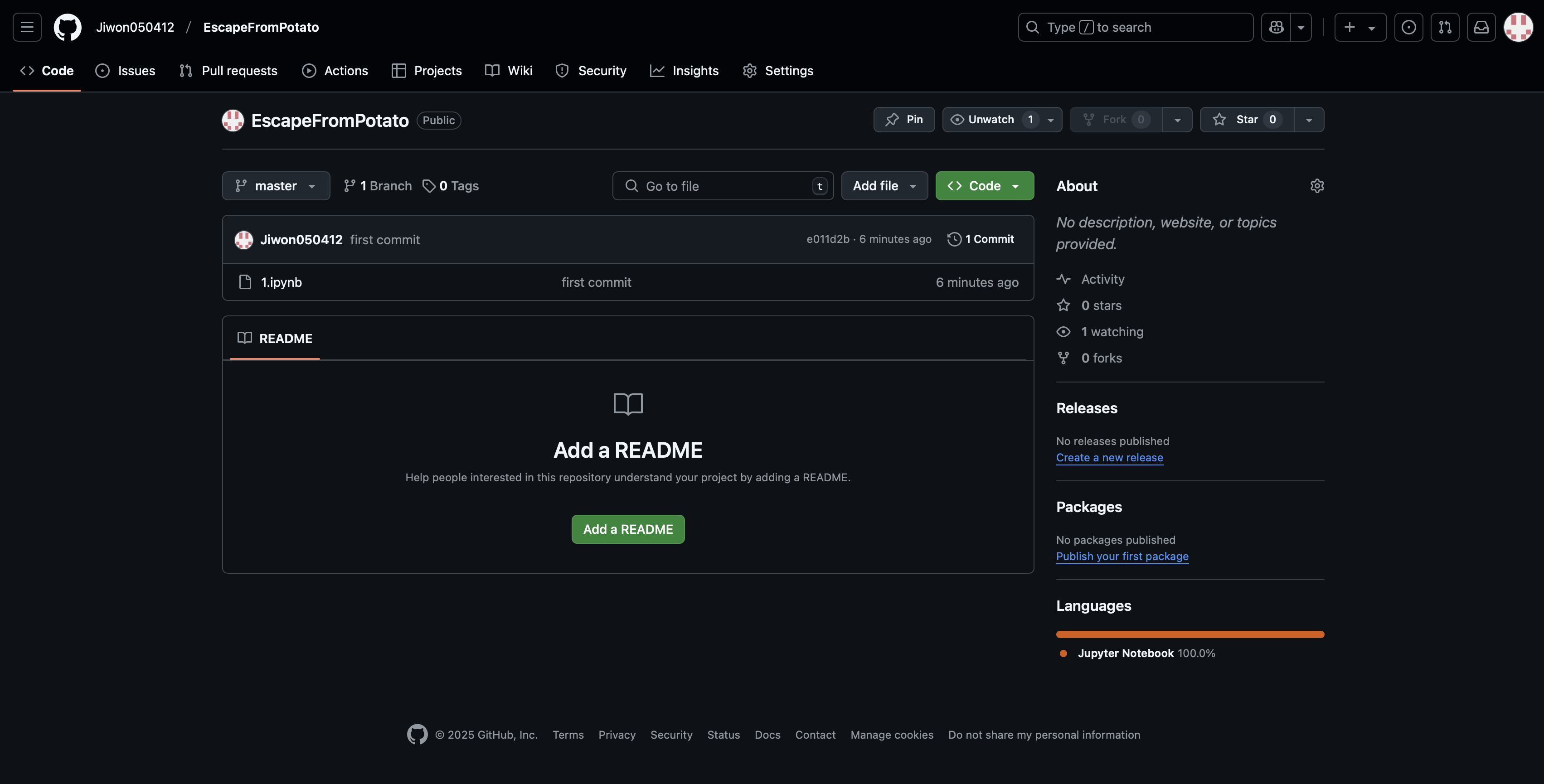1544x784 pixels.
Task: Click the Add a README button
Action: click(x=627, y=529)
